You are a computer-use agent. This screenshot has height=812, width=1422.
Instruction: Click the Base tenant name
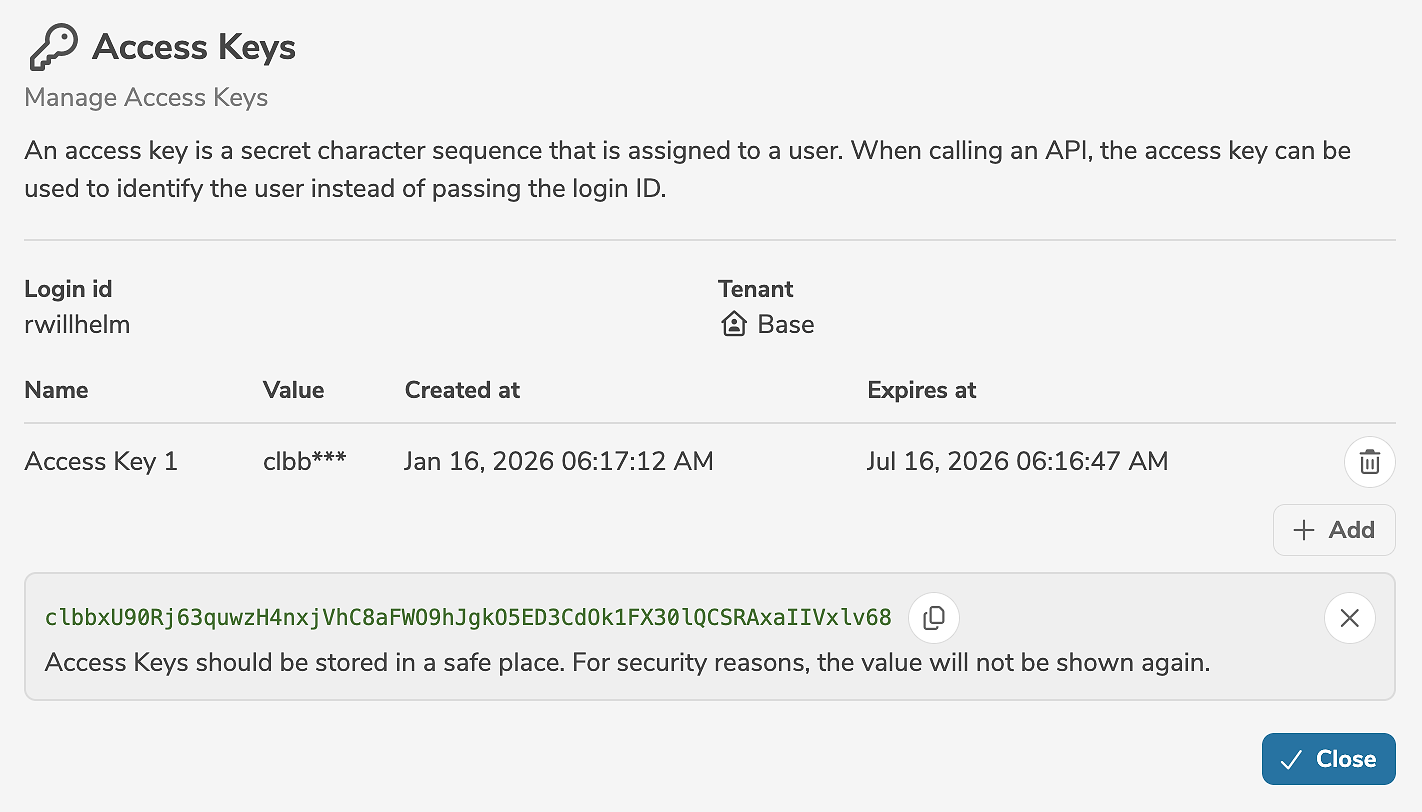[x=785, y=325]
